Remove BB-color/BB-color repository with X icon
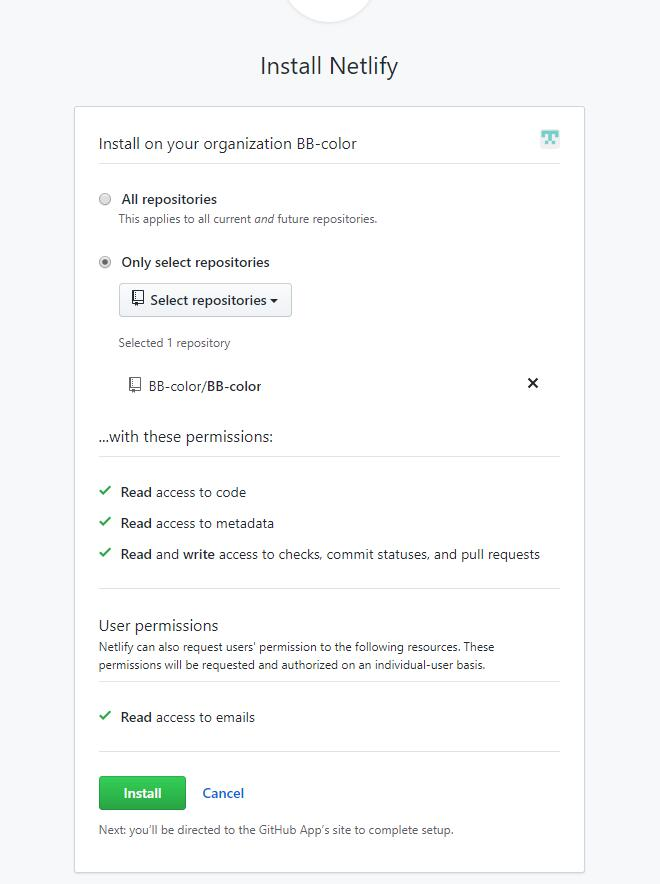The image size is (660, 884). pos(533,383)
